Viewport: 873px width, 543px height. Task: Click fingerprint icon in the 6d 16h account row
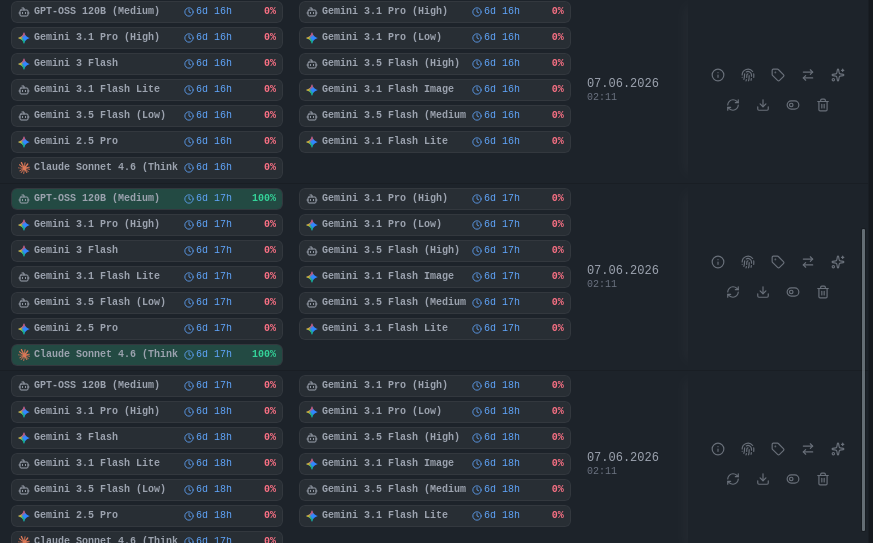click(x=748, y=75)
